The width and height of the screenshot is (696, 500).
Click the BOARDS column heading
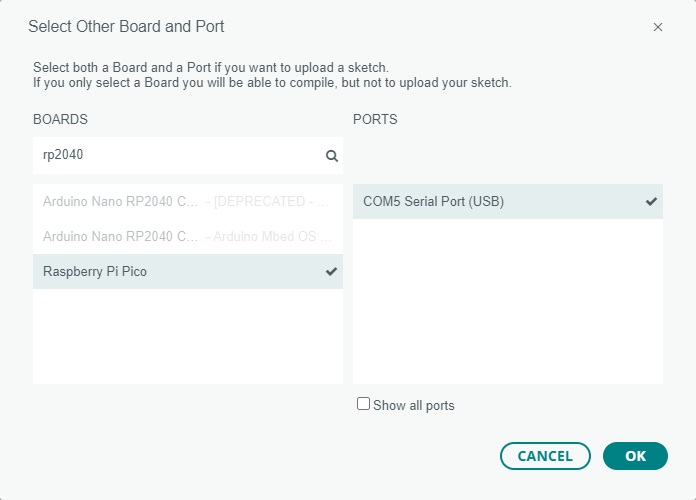[x=60, y=119]
